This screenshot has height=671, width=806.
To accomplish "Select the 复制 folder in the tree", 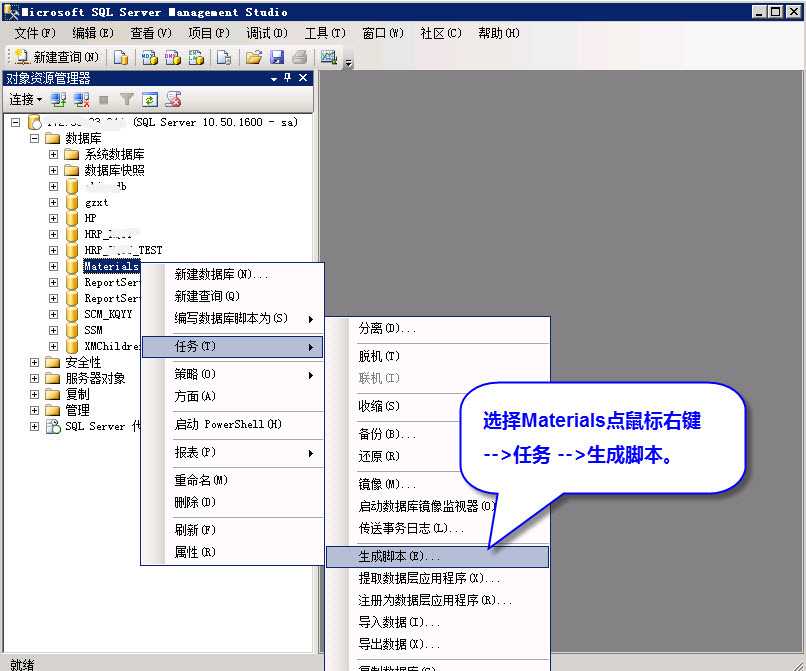I will pos(78,394).
